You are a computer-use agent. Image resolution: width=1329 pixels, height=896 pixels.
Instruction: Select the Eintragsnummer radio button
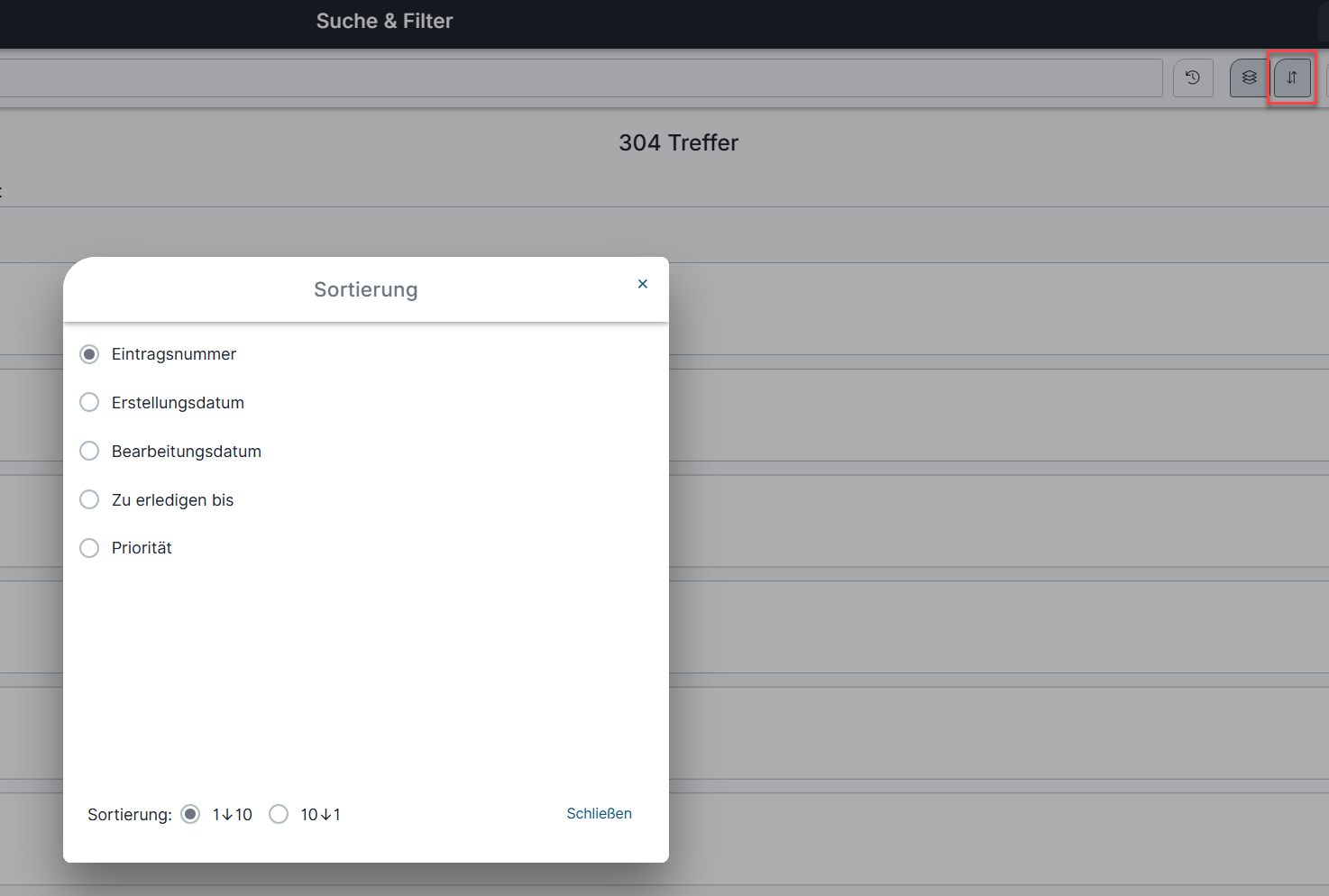coord(89,354)
